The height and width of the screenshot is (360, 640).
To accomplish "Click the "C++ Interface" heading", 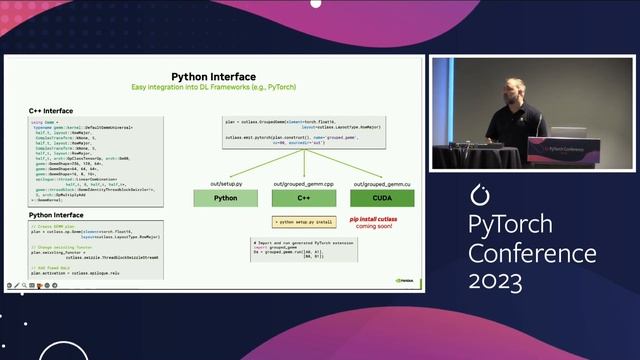I will (x=51, y=111).
